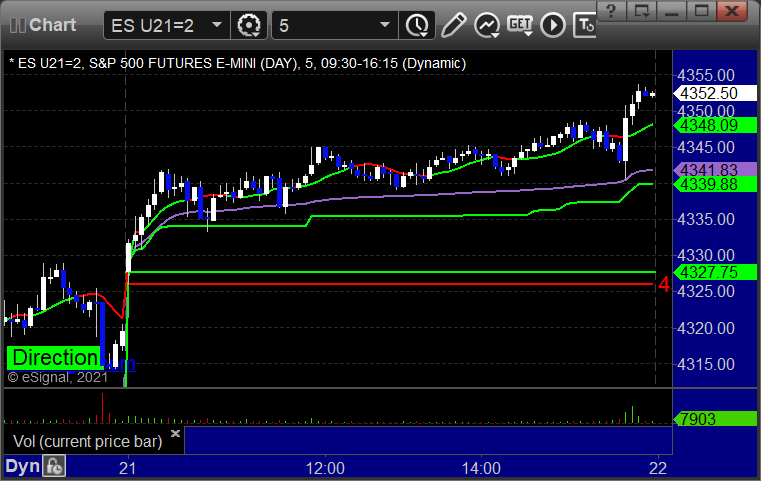Open the GET tools menu

[520, 25]
